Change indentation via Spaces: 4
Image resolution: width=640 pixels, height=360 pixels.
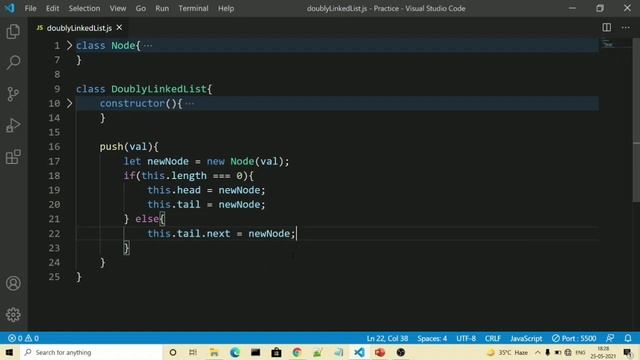432,338
